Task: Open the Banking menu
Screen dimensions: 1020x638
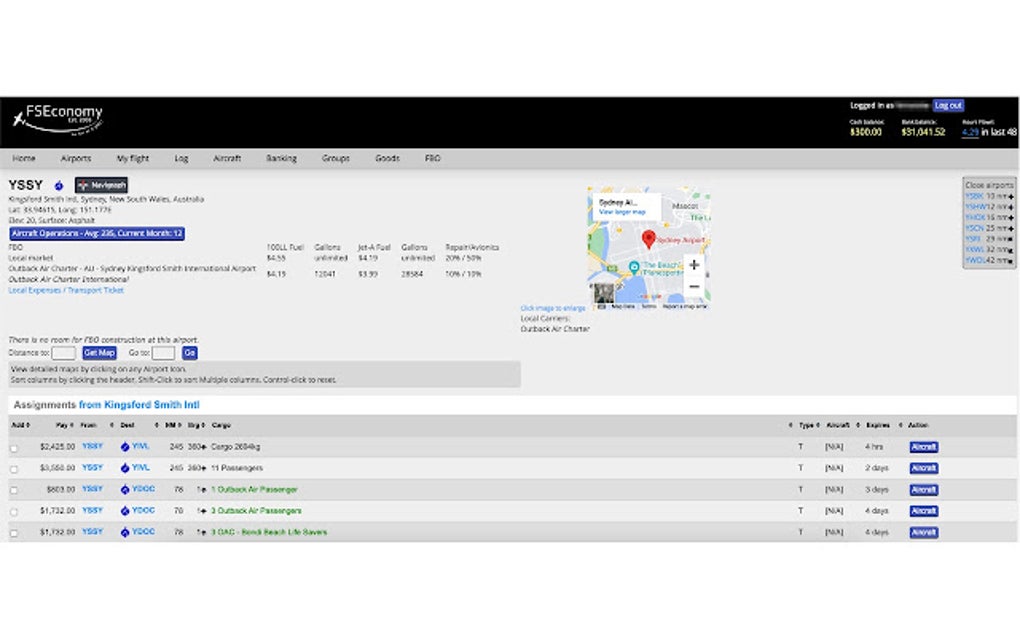Action: [281, 158]
